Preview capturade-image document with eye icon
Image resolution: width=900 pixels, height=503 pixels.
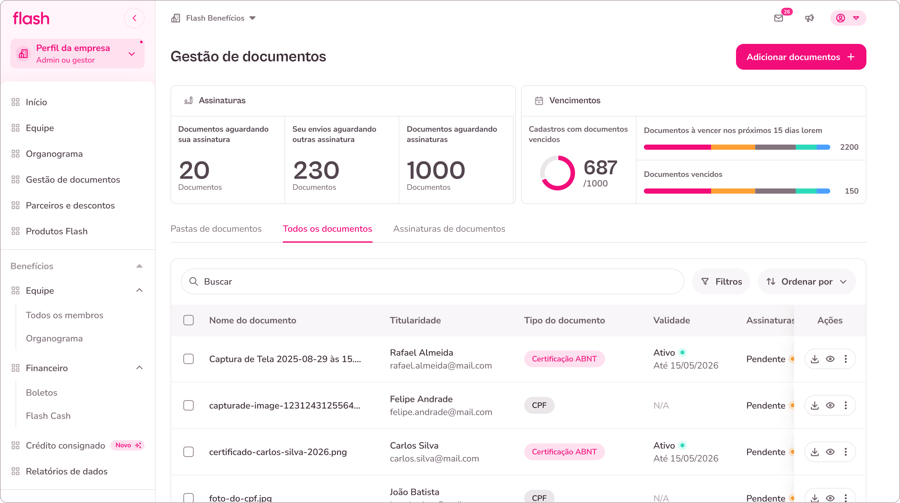coord(830,406)
